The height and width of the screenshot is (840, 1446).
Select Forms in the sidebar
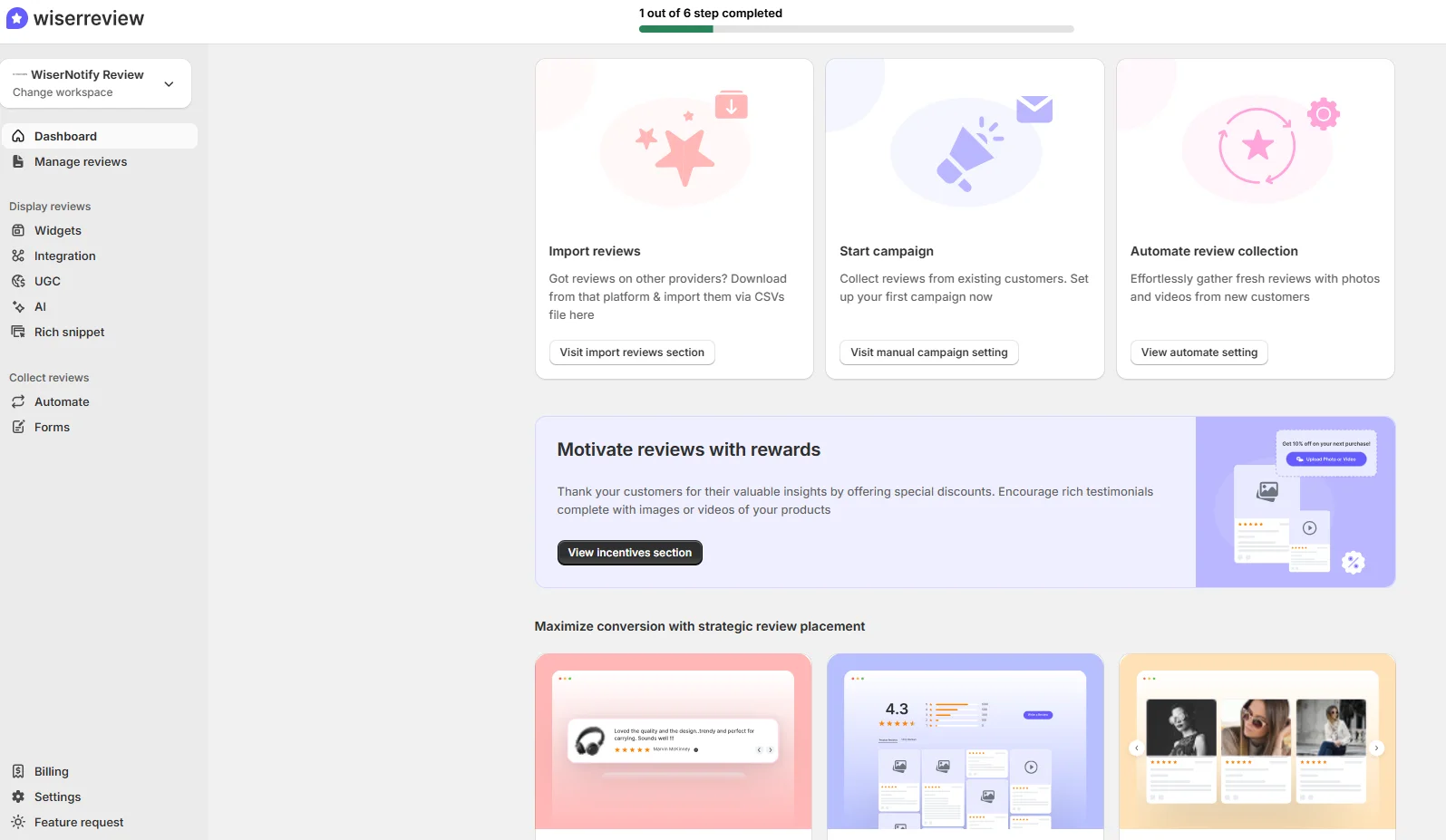pos(52,427)
